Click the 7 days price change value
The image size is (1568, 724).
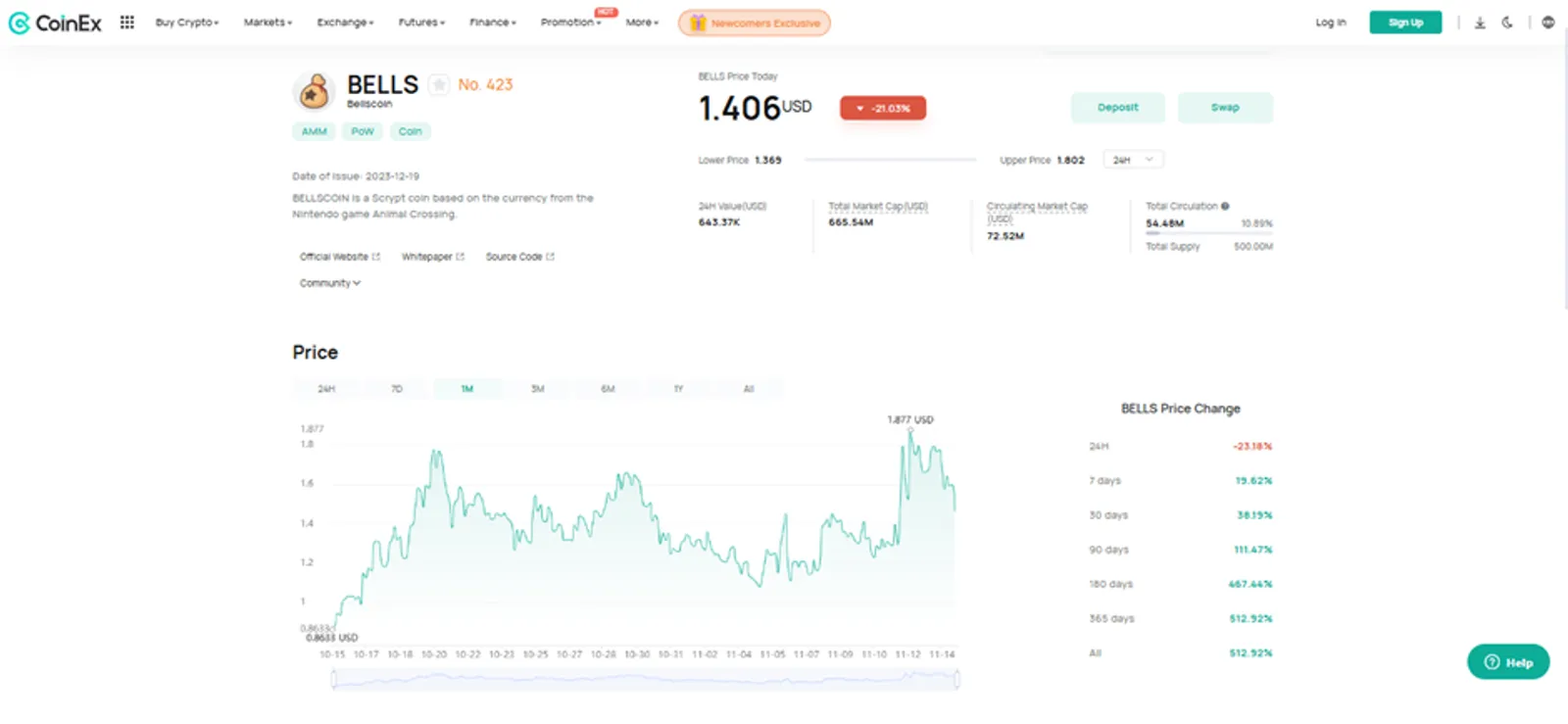click(1253, 481)
